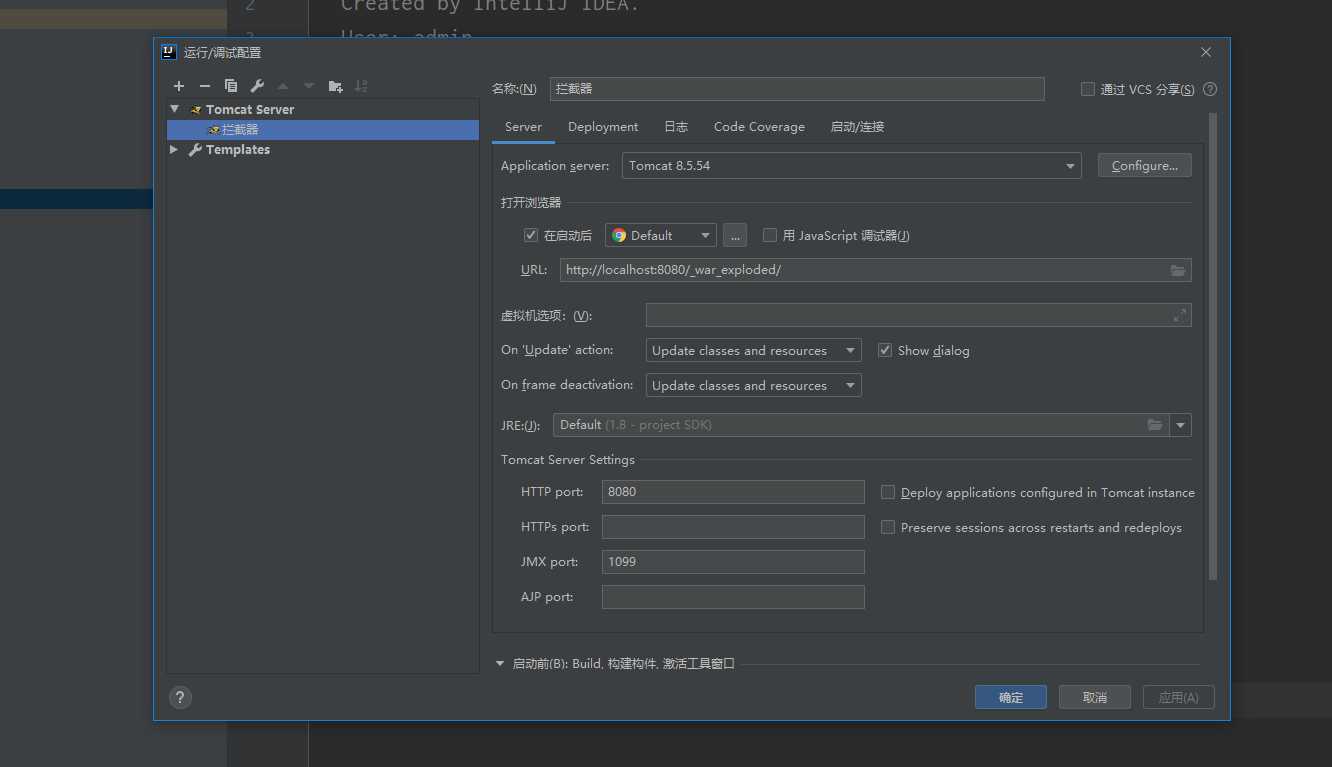The image size is (1332, 767).
Task: Browse URL folder icon
Action: click(1178, 270)
